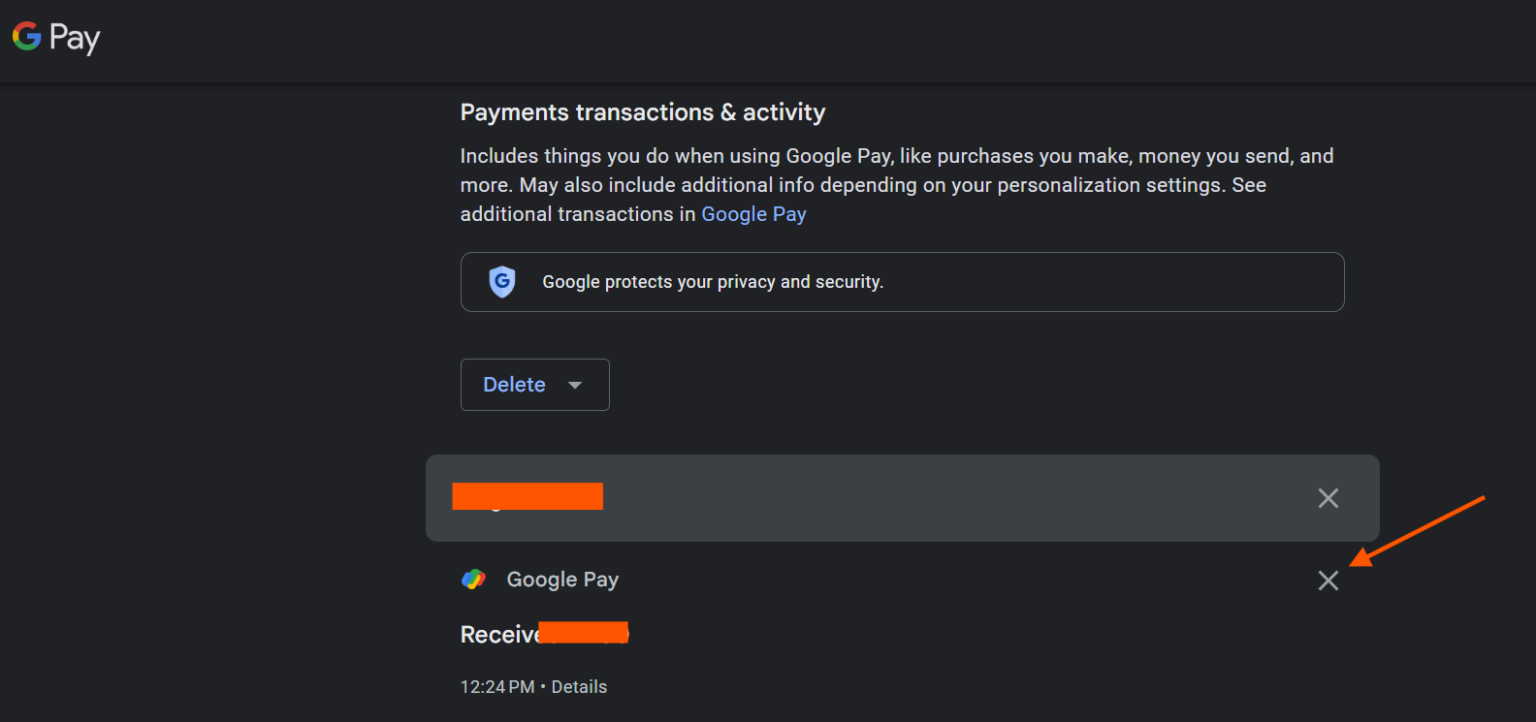Click the Payments transactions & activity heading
1536x722 pixels.
(x=642, y=112)
